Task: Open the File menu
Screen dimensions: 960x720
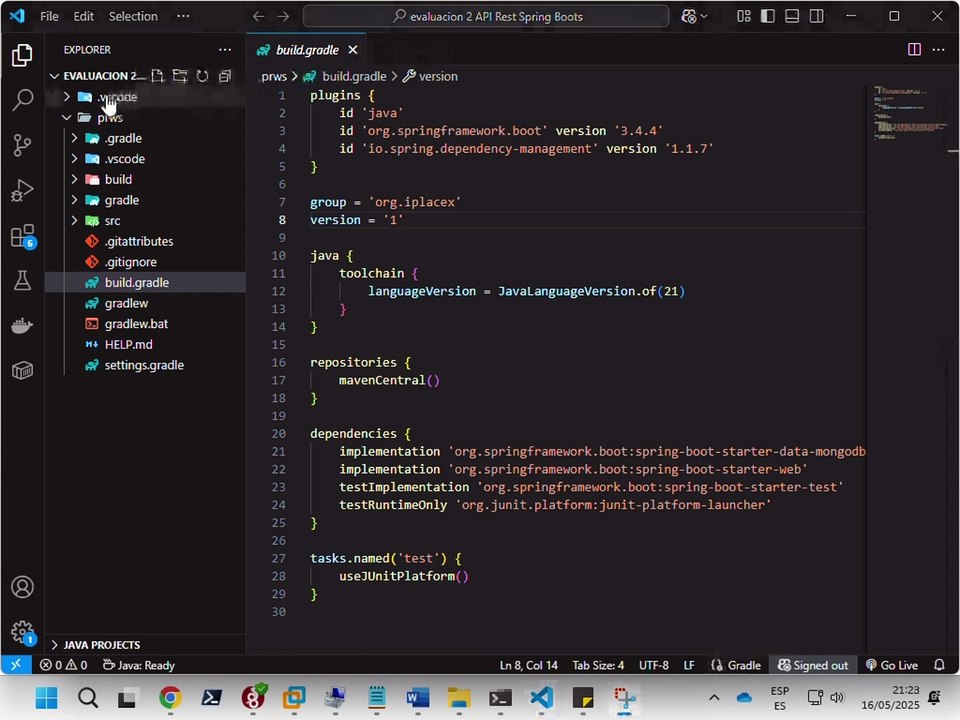Action: (49, 17)
